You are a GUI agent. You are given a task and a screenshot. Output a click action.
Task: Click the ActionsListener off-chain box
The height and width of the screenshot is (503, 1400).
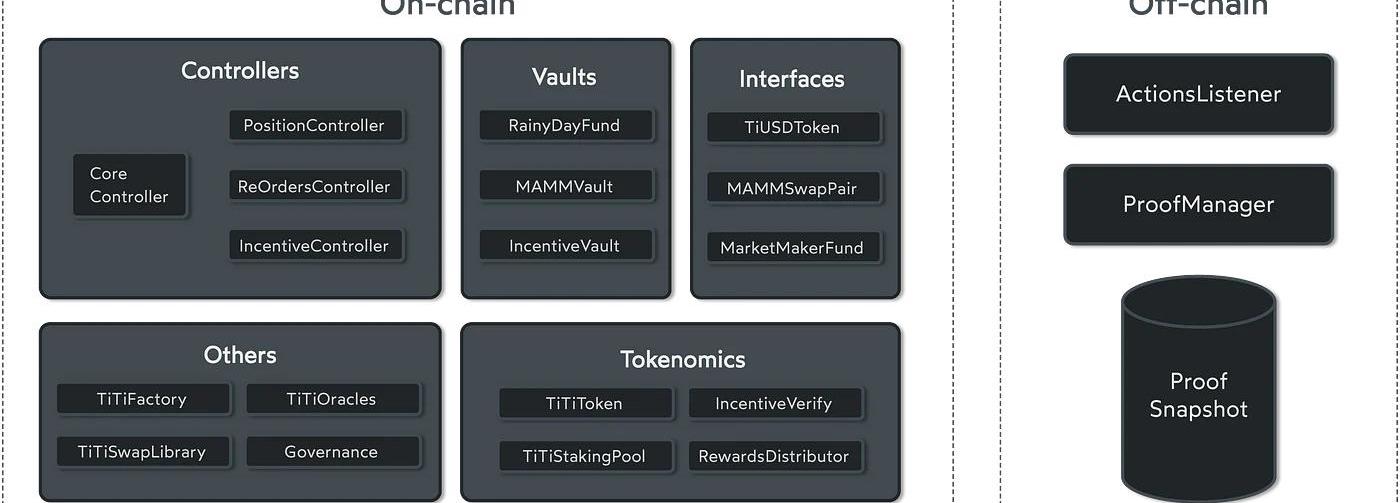1198,94
